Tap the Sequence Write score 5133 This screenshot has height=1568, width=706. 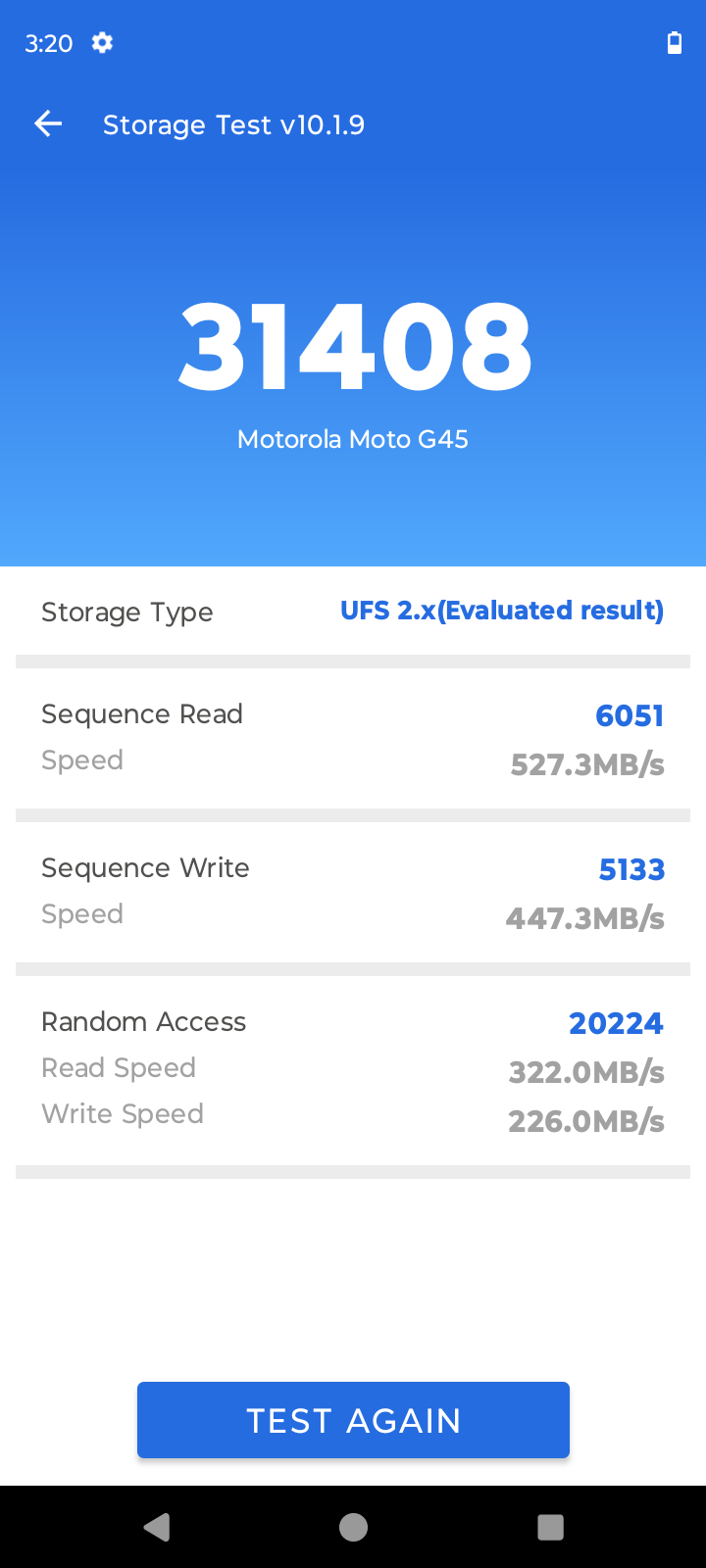(631, 870)
